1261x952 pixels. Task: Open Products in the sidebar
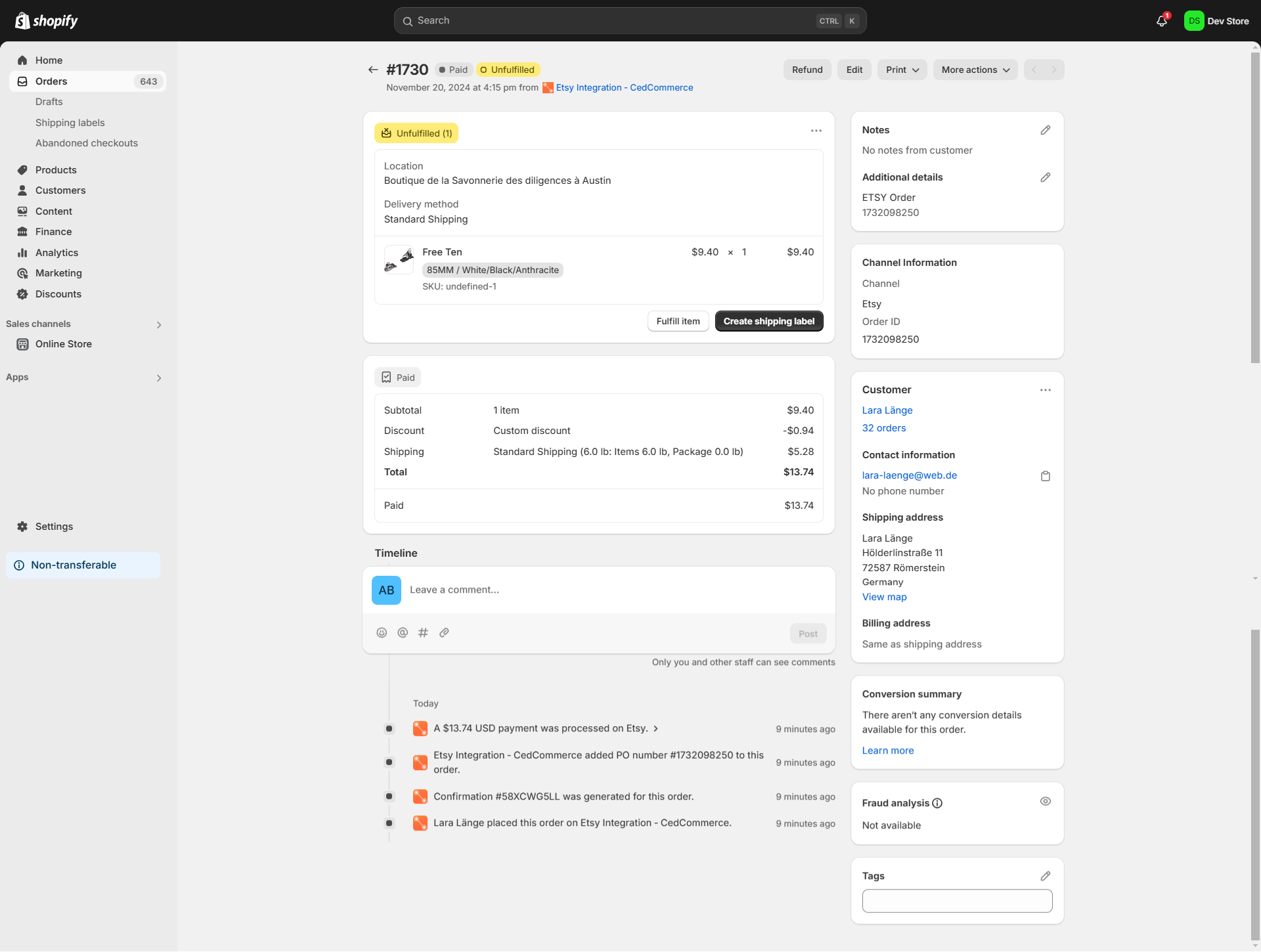click(87, 170)
